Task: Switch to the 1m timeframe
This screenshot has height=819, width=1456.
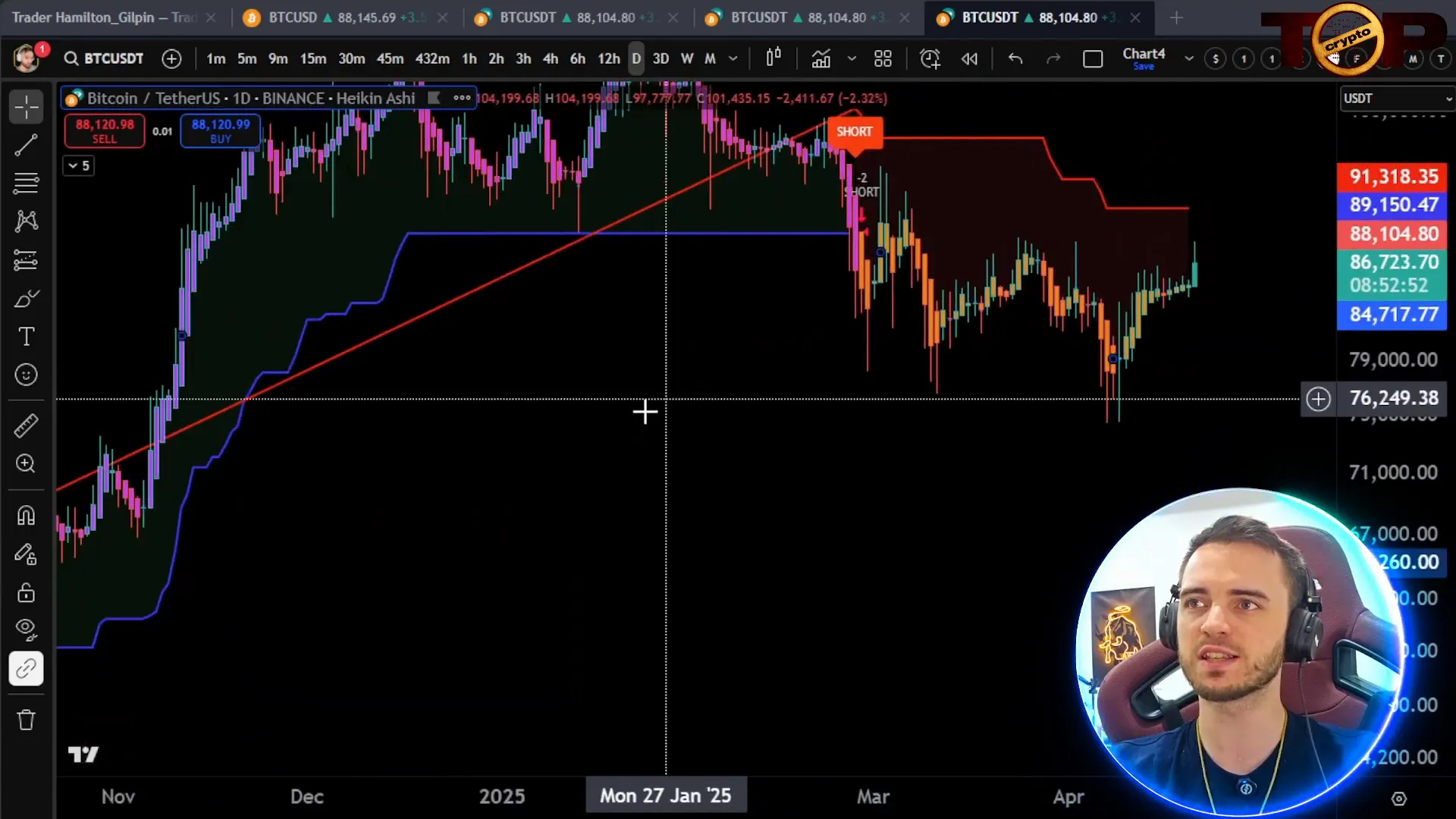Action: 216,58
